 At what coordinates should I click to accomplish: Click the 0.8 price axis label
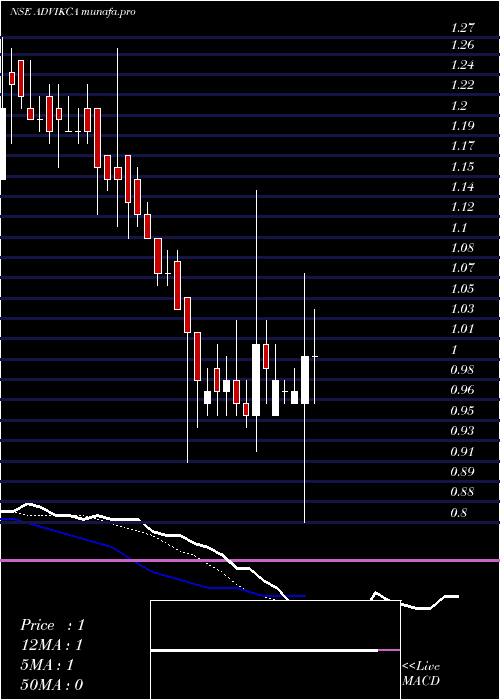tap(459, 512)
